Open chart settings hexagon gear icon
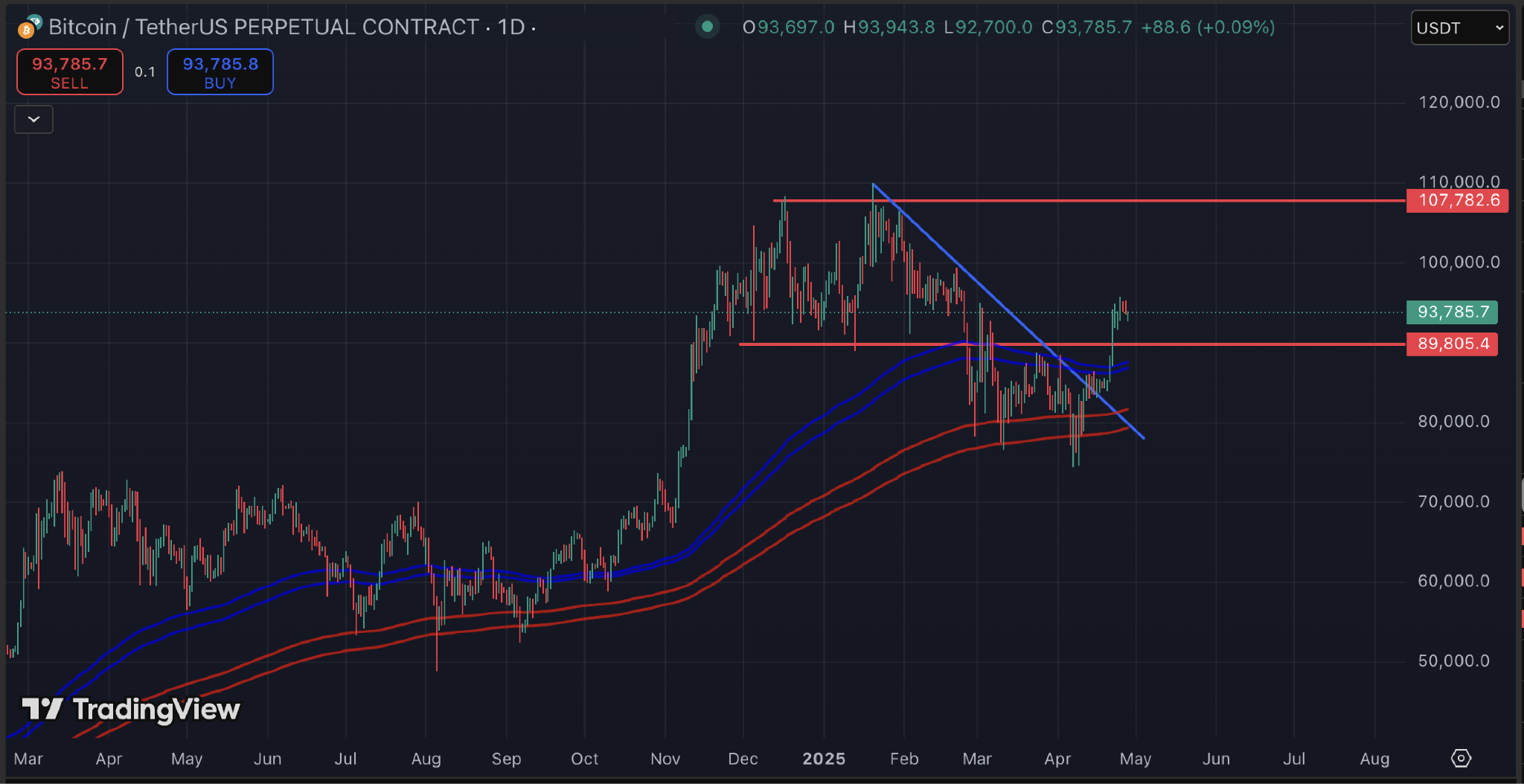The width and height of the screenshot is (1524, 784). click(x=1461, y=758)
